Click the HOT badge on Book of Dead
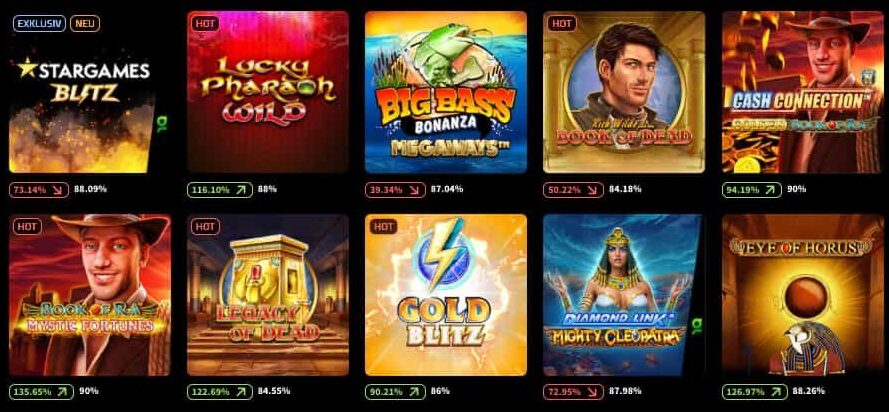Image resolution: width=889 pixels, height=412 pixels. click(x=561, y=24)
